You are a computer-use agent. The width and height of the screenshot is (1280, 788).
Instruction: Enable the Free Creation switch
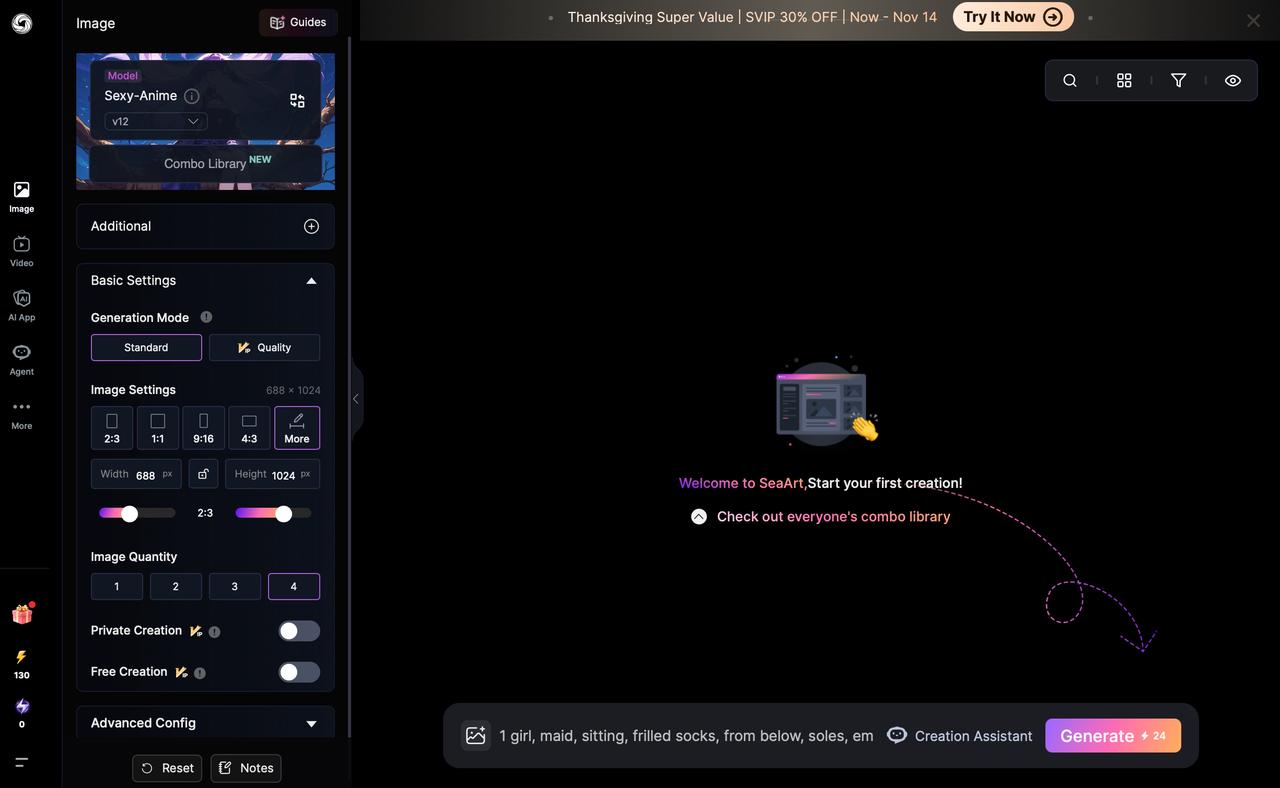(x=299, y=672)
